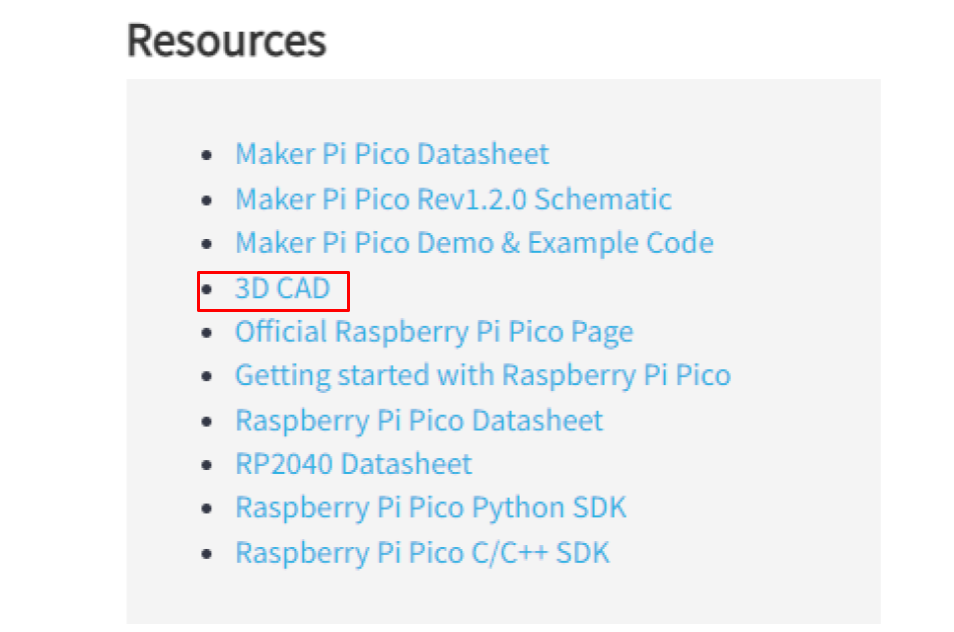Click the bullet beside C/C++ SDK link
The image size is (954, 632).
coord(207,553)
